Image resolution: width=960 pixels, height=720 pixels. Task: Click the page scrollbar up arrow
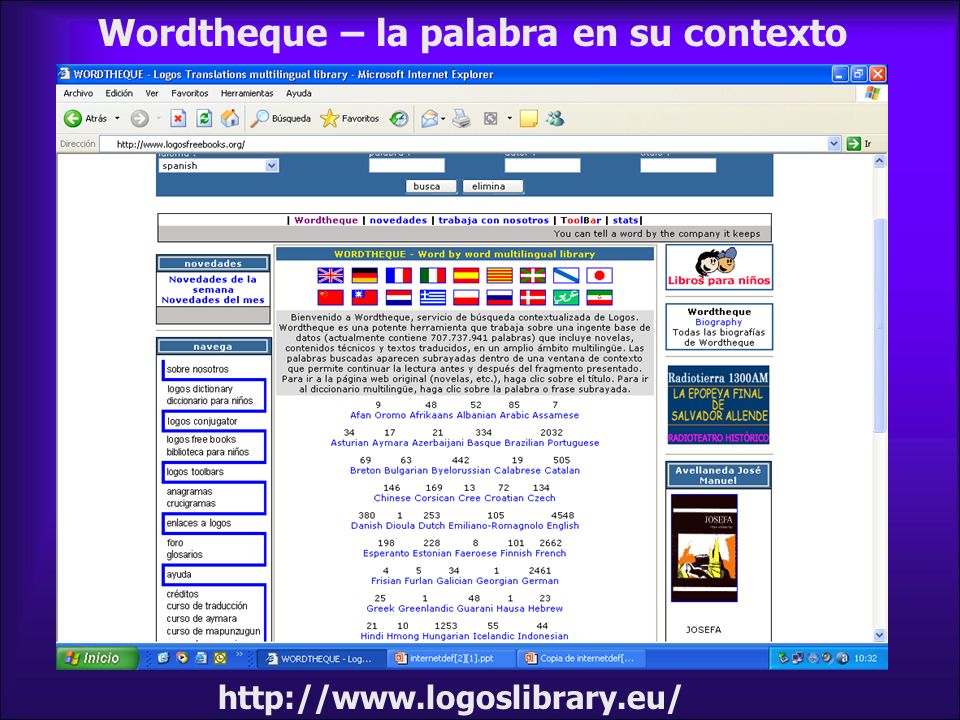[x=880, y=161]
